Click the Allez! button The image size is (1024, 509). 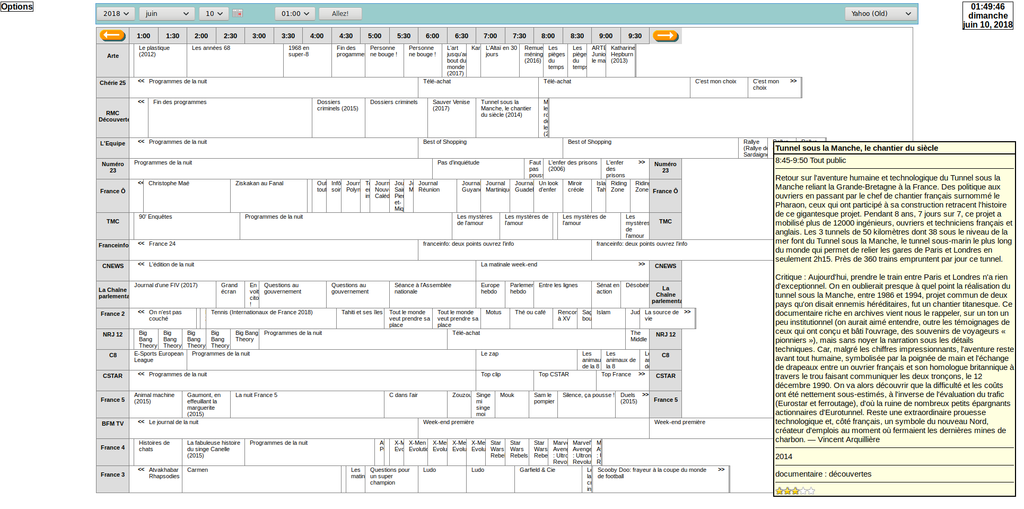pyautogui.click(x=340, y=14)
